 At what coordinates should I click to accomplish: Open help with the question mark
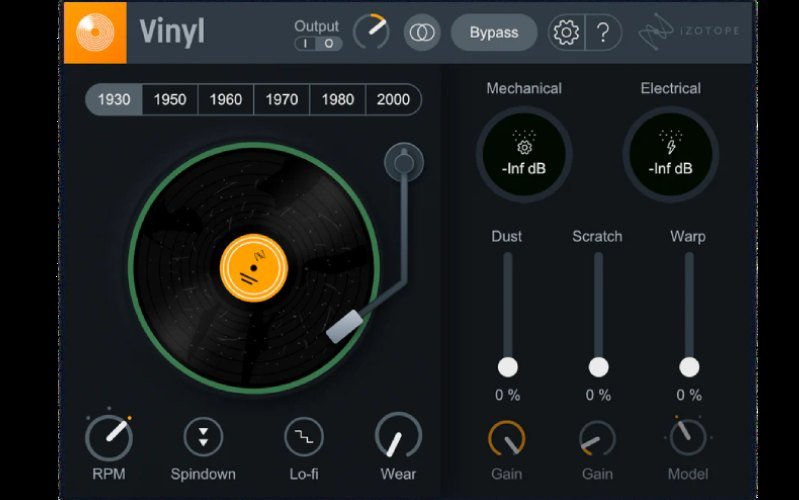tap(603, 33)
